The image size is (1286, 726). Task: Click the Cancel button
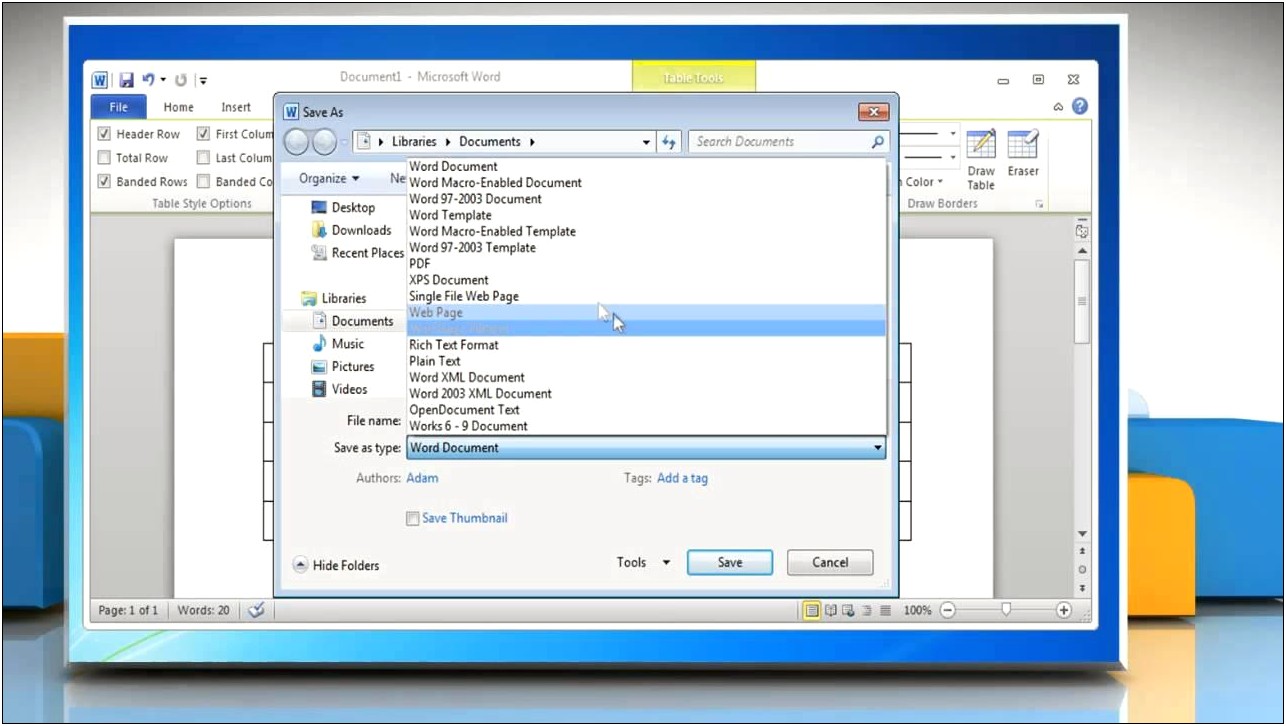830,563
